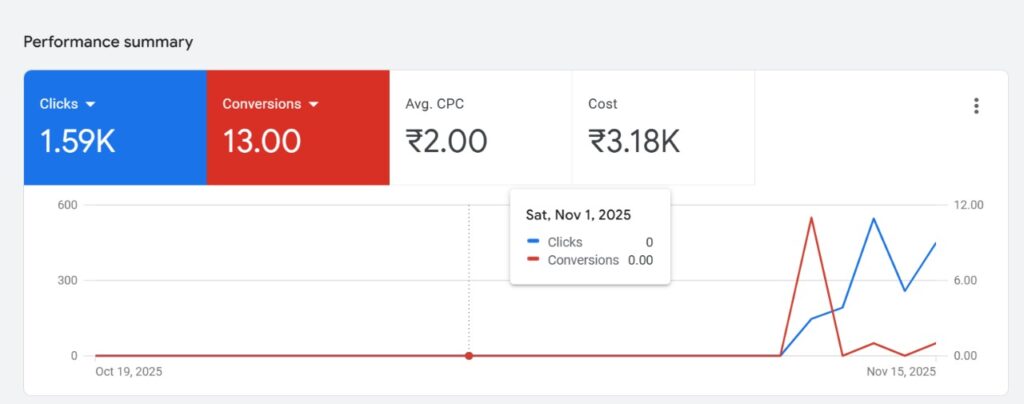
Task: Click the 12.00 right axis label
Action: (970, 205)
